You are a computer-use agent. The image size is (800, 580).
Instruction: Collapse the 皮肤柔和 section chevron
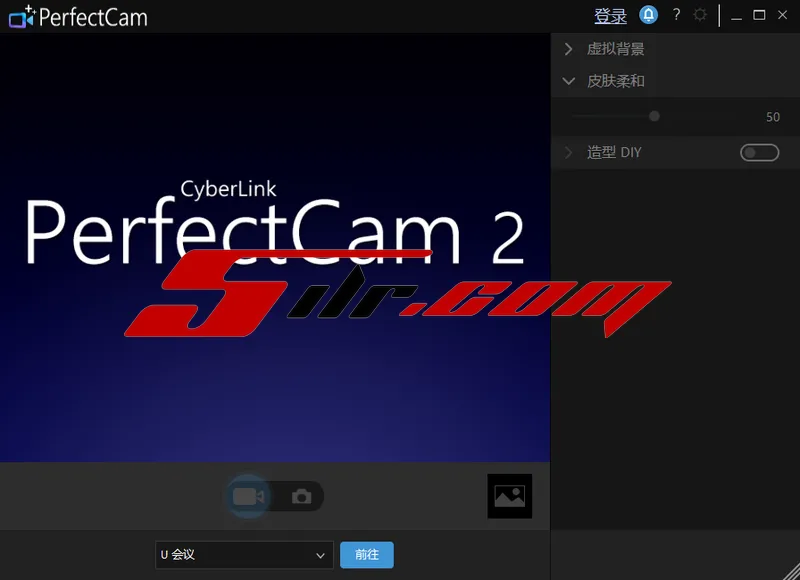[x=568, y=81]
